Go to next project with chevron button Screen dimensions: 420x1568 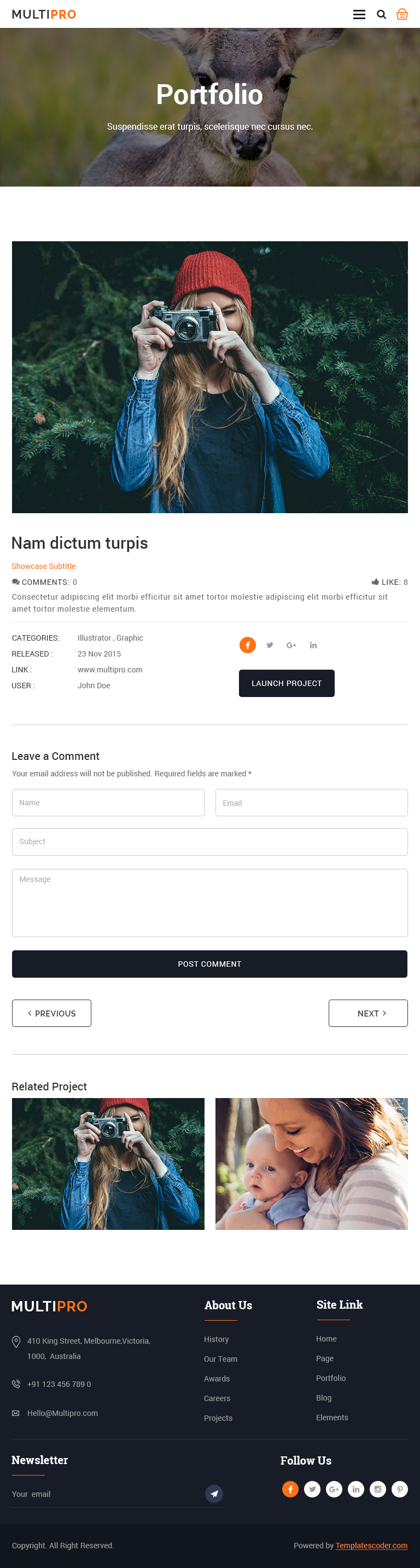pyautogui.click(x=368, y=1013)
